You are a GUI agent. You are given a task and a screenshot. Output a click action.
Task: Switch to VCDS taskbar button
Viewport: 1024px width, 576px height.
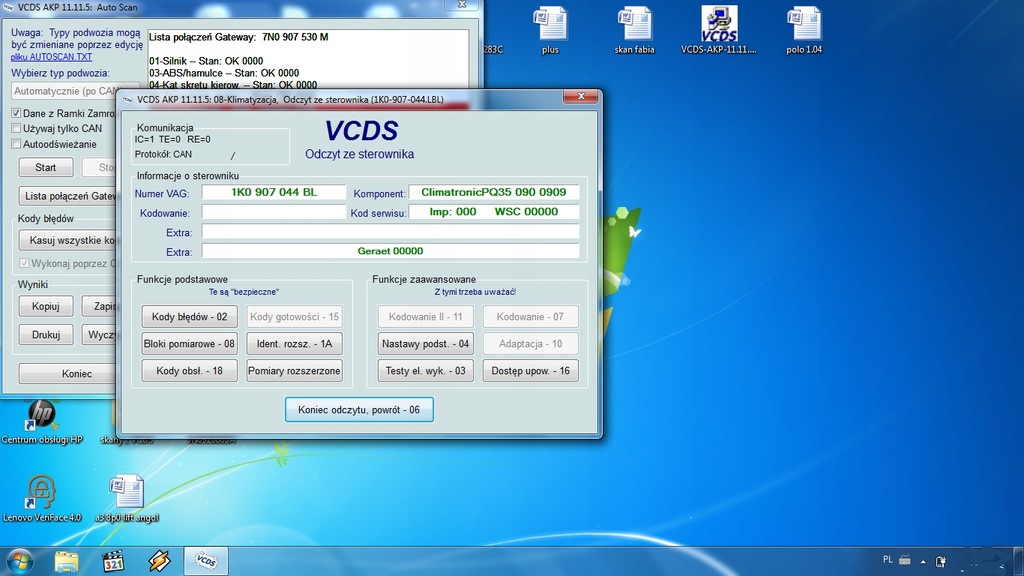coord(206,561)
